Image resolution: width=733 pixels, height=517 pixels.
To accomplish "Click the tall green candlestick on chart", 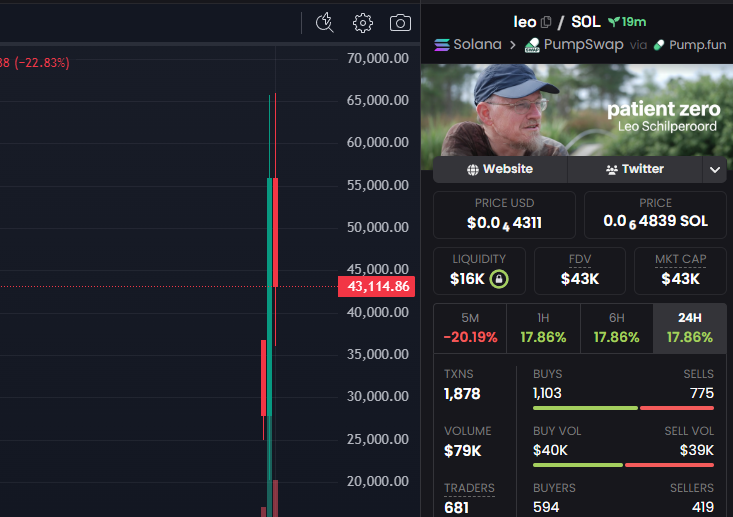I will click(x=269, y=296).
